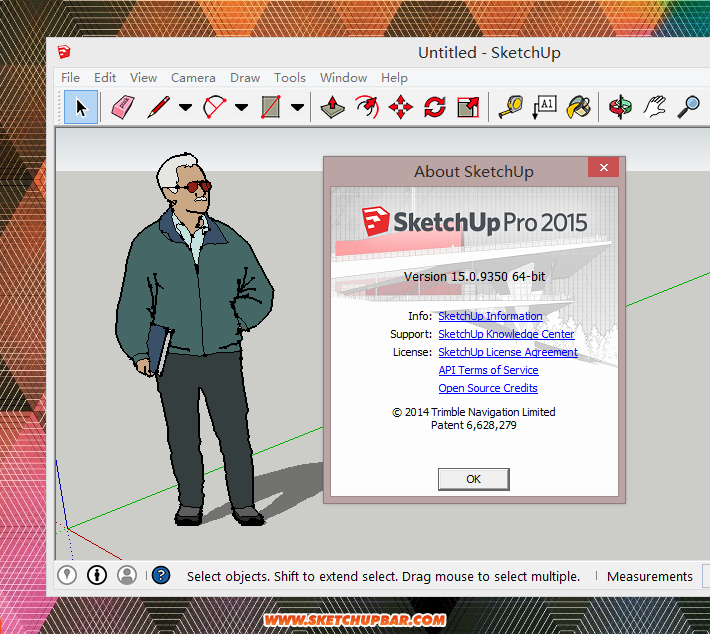Click the SketchUp logo in the title bar
This screenshot has width=710, height=634.
pos(64,52)
